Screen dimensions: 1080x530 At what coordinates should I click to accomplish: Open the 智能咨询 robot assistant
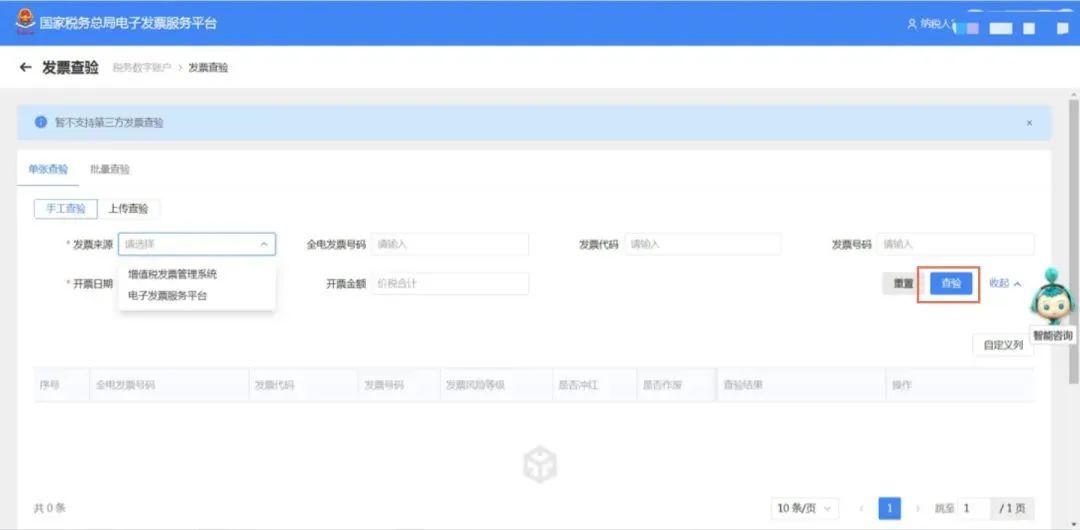pos(1053,302)
